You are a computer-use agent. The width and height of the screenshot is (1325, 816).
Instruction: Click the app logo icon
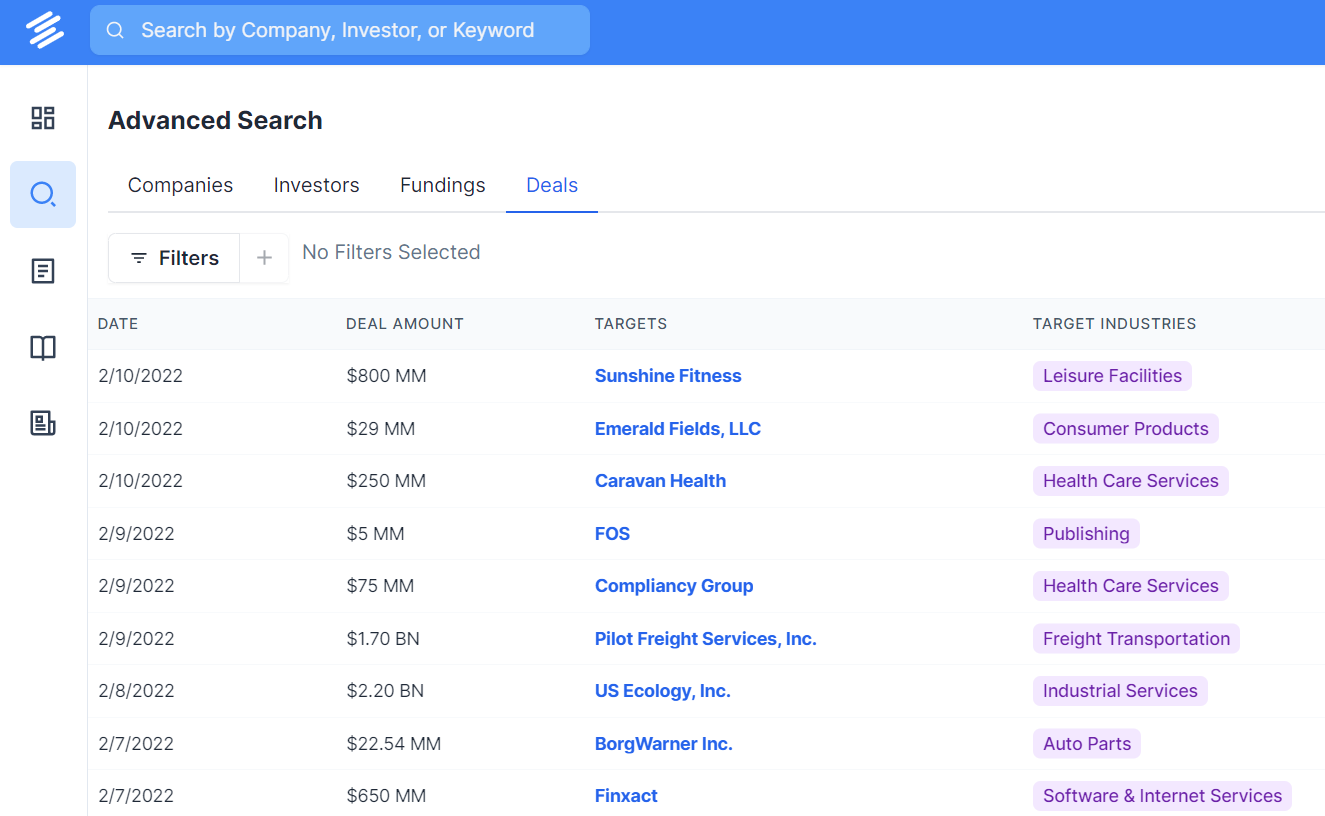tap(45, 31)
